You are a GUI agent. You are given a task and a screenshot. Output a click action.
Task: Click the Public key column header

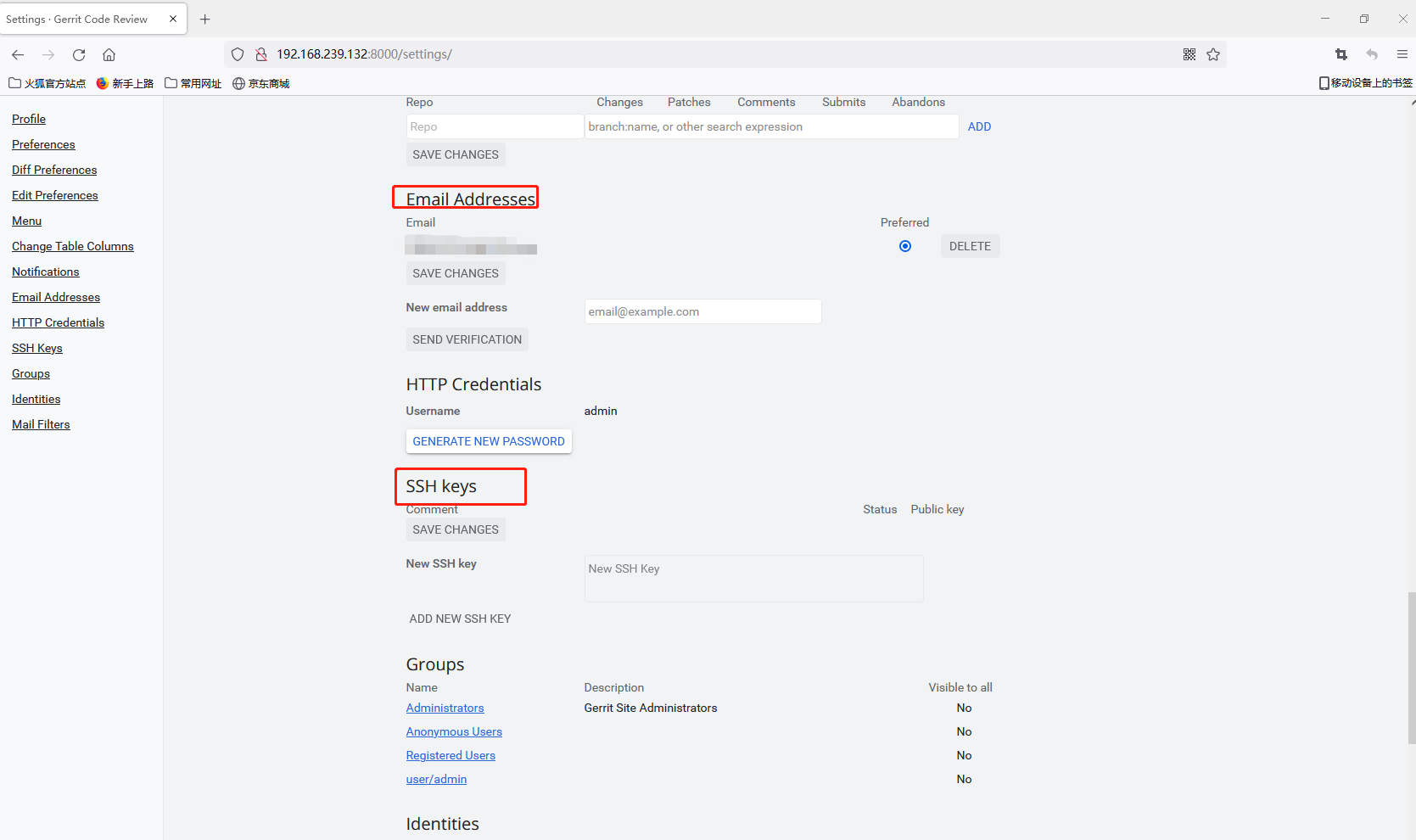click(937, 509)
